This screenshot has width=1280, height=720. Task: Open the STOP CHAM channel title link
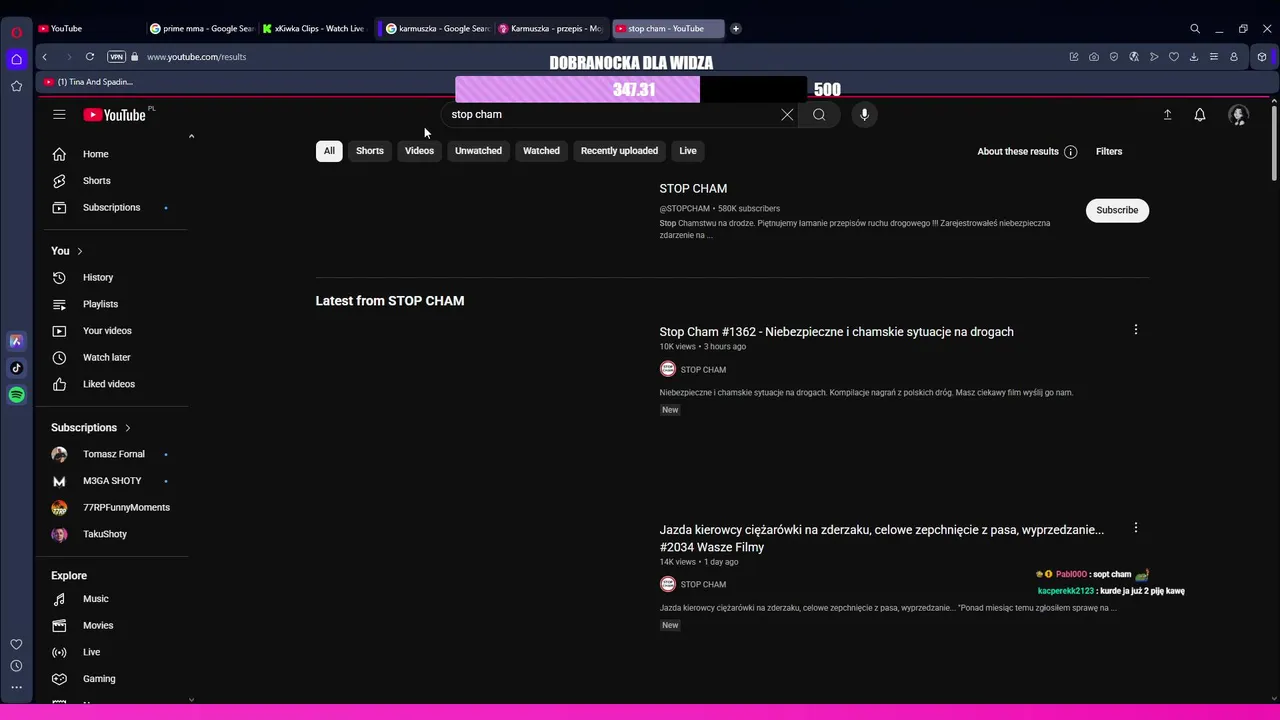click(x=693, y=189)
